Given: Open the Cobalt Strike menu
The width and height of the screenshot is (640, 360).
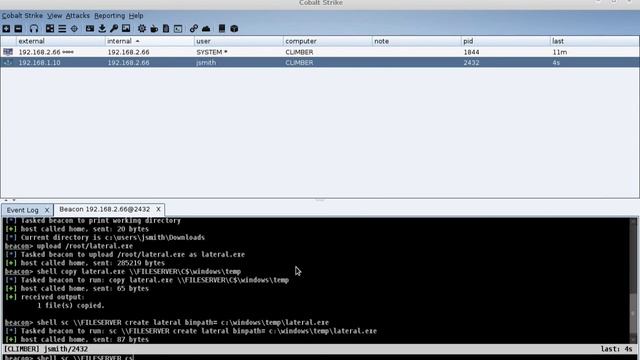Looking at the screenshot, I should (x=22, y=16).
